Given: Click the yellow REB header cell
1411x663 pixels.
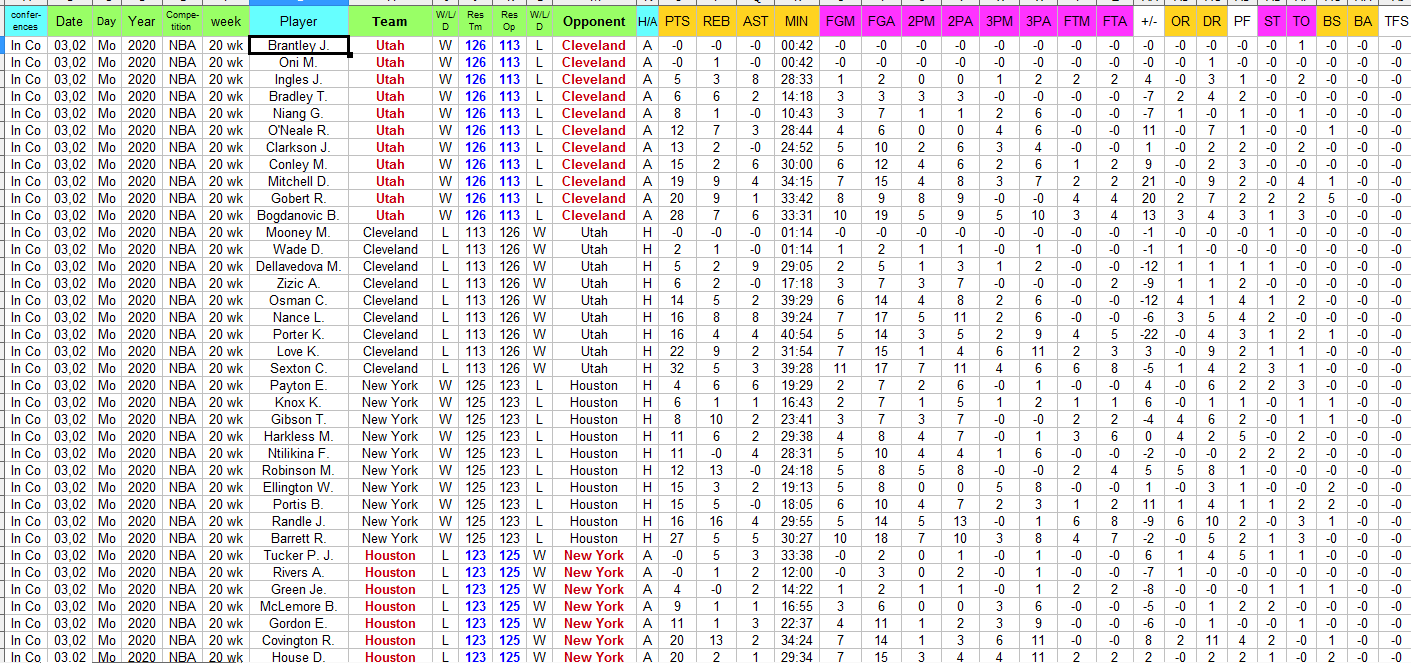Looking at the screenshot, I should 716,21.
